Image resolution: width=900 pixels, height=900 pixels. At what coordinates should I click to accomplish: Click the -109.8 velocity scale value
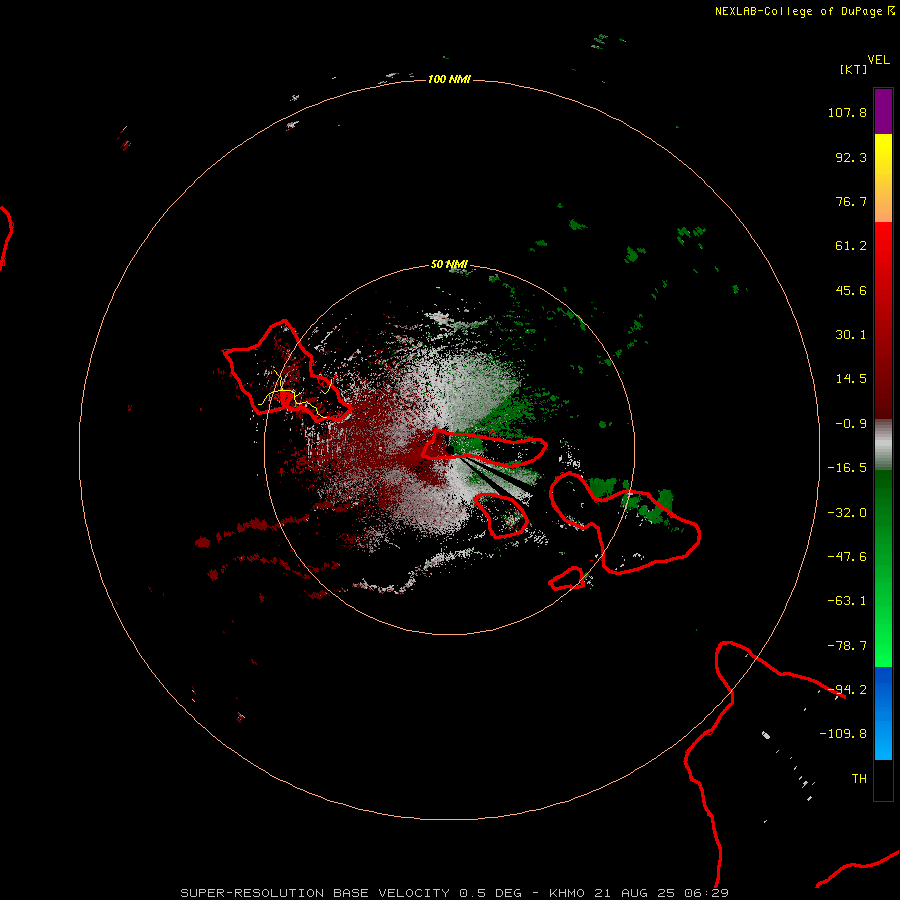(844, 734)
